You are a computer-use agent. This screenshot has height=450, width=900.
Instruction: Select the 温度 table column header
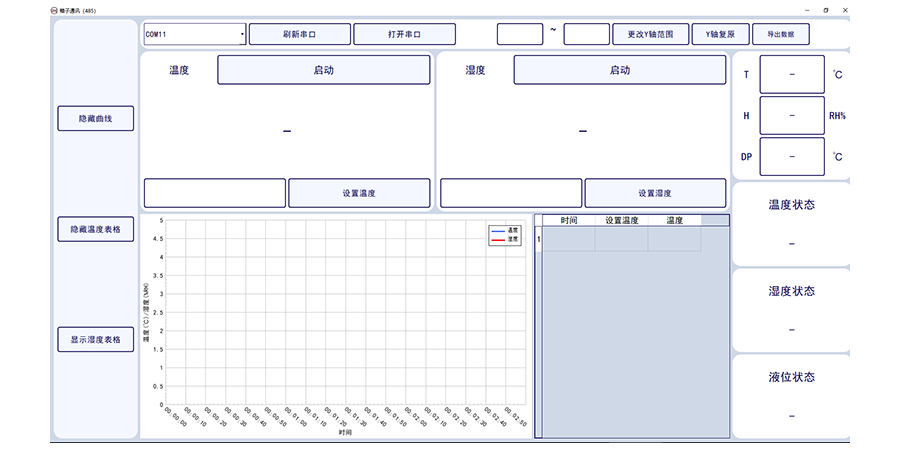pos(674,220)
